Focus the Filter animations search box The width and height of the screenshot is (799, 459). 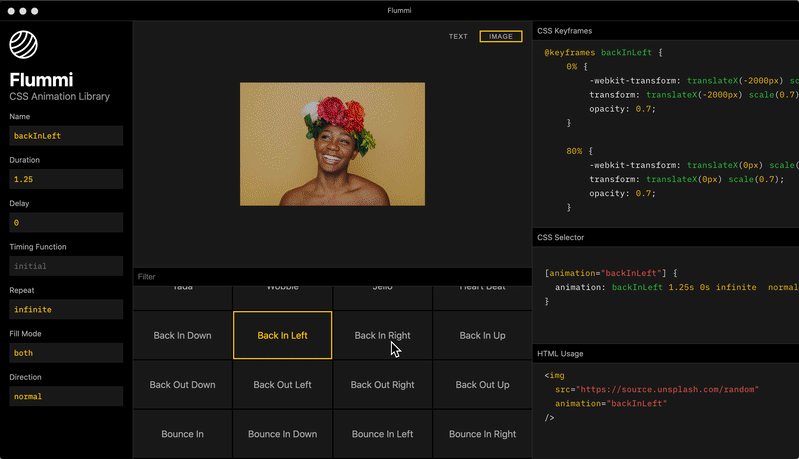(x=333, y=277)
